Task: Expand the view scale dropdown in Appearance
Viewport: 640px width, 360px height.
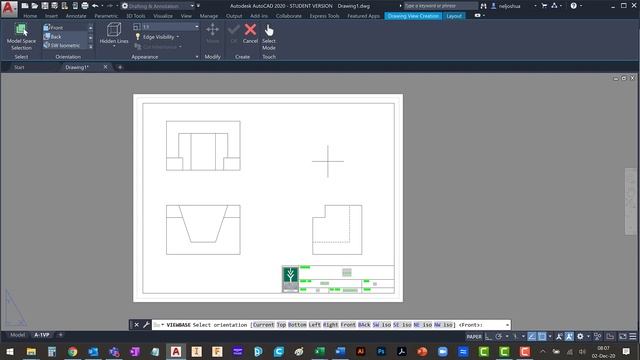Action: click(x=196, y=27)
